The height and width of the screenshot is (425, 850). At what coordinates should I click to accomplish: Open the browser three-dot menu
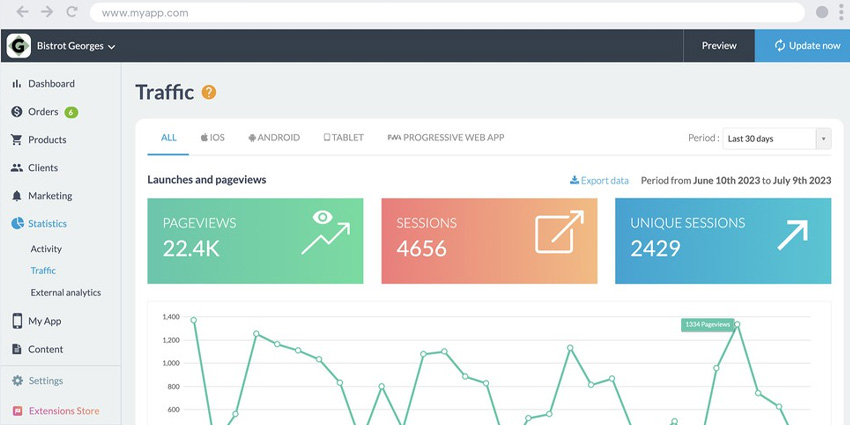click(x=841, y=12)
